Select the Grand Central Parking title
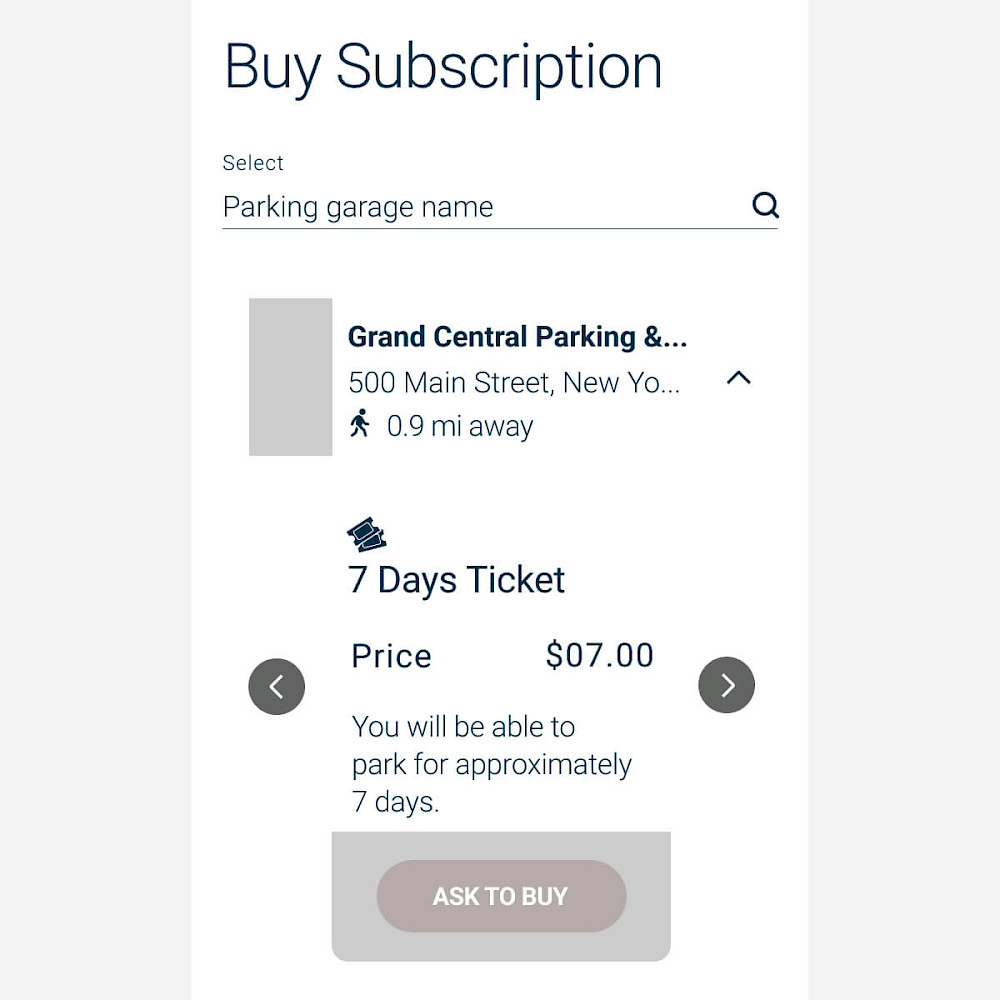 (x=517, y=337)
